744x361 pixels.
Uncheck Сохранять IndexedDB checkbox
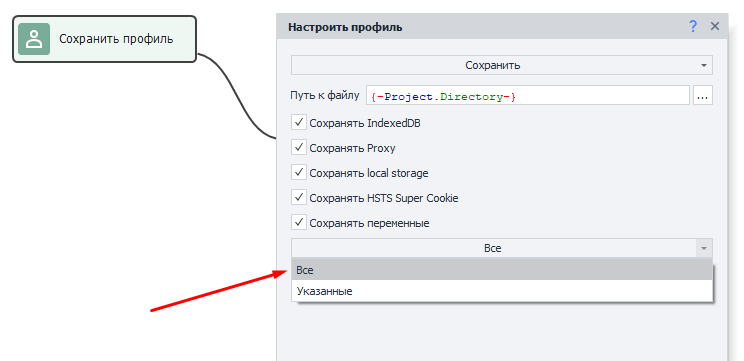(299, 123)
